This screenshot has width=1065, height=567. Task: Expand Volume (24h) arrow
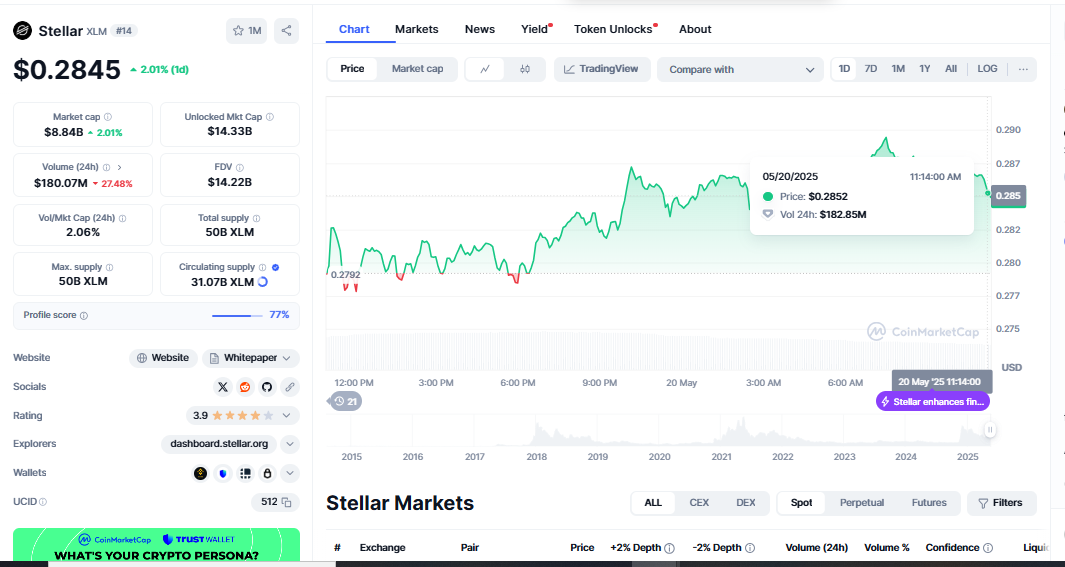click(x=120, y=167)
